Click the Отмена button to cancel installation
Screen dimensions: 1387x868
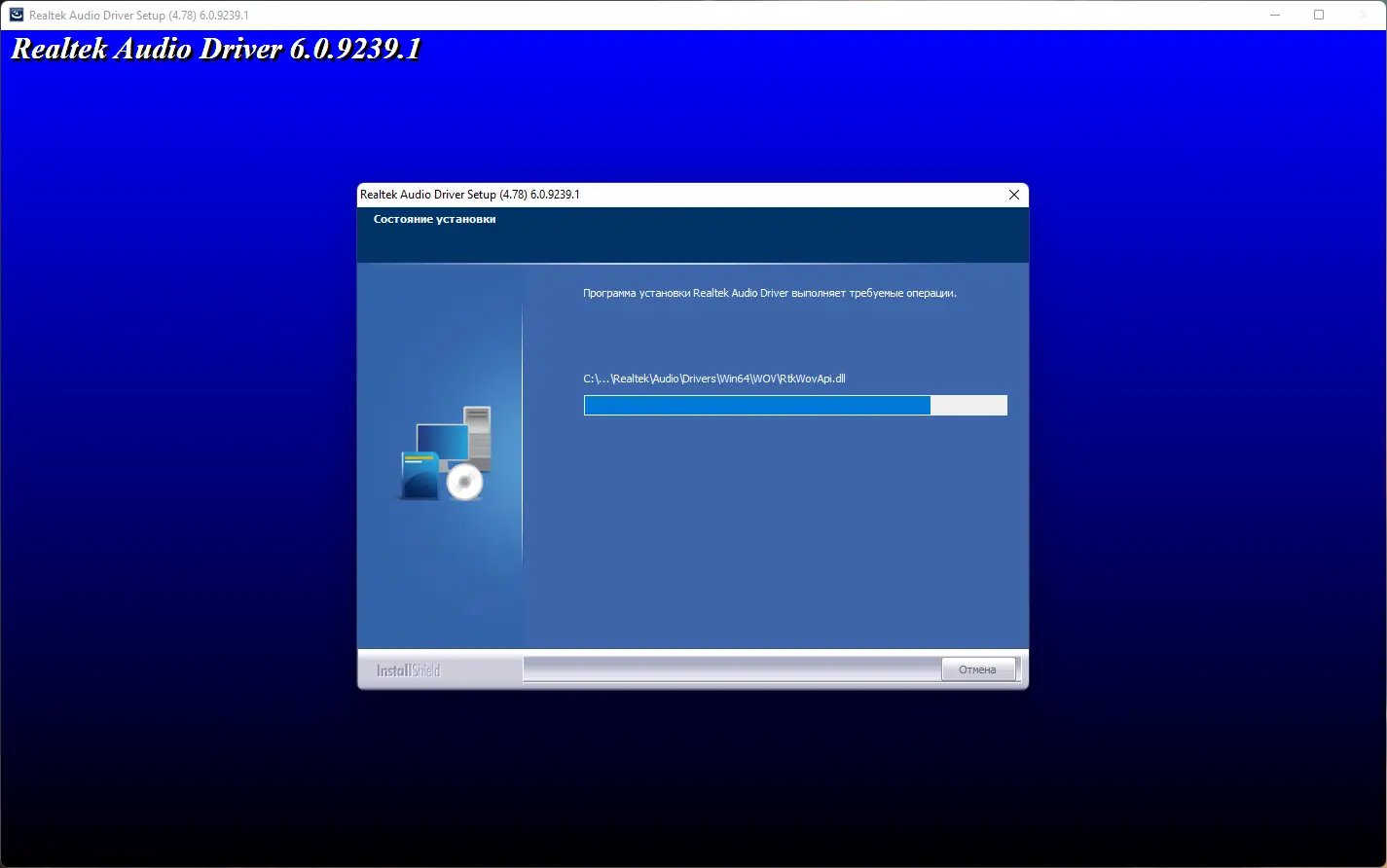pyautogui.click(x=978, y=669)
